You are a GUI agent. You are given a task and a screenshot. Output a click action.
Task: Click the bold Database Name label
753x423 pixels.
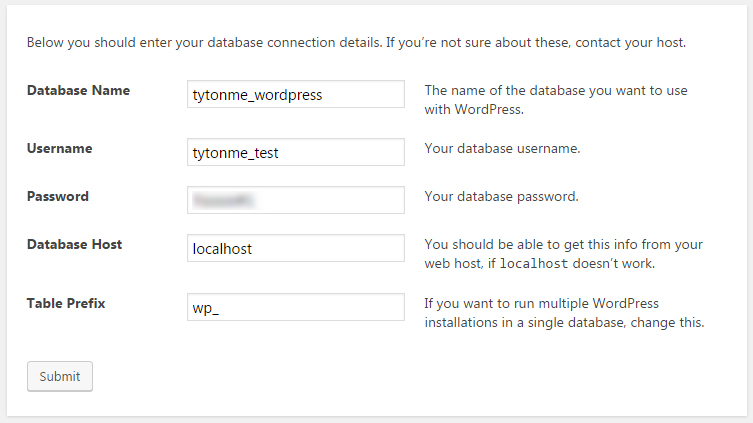coord(78,91)
